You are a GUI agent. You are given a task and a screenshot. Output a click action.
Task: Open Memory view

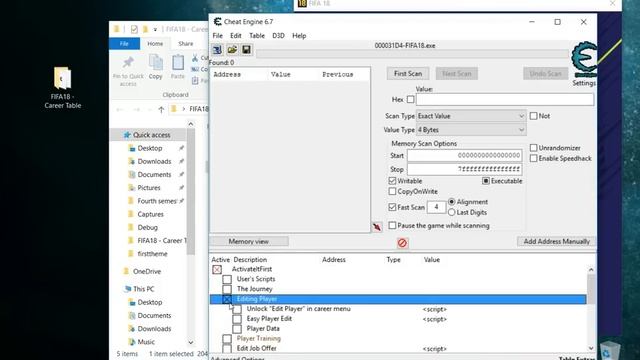tap(249, 241)
